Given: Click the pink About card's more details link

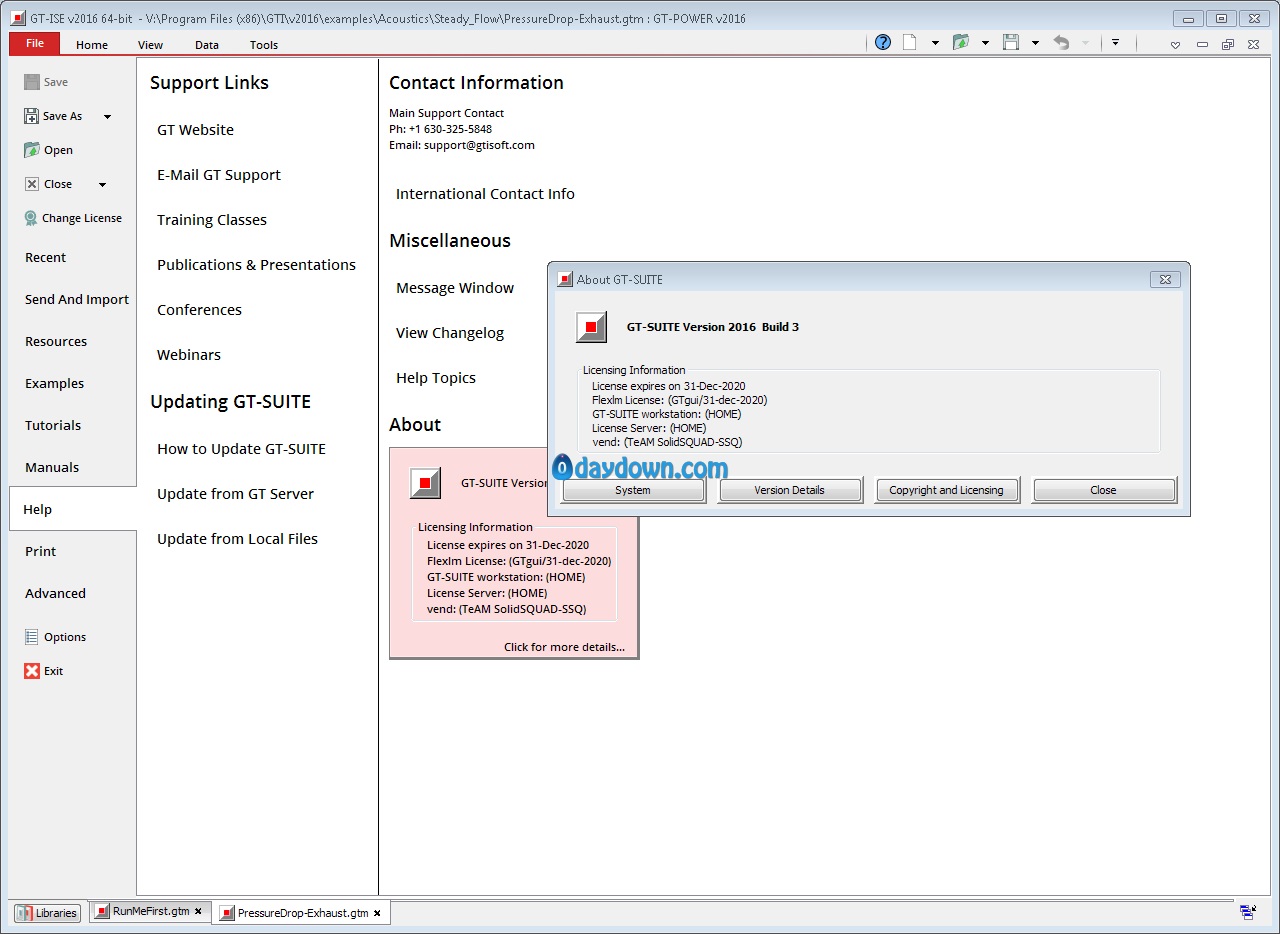Looking at the screenshot, I should [564, 647].
